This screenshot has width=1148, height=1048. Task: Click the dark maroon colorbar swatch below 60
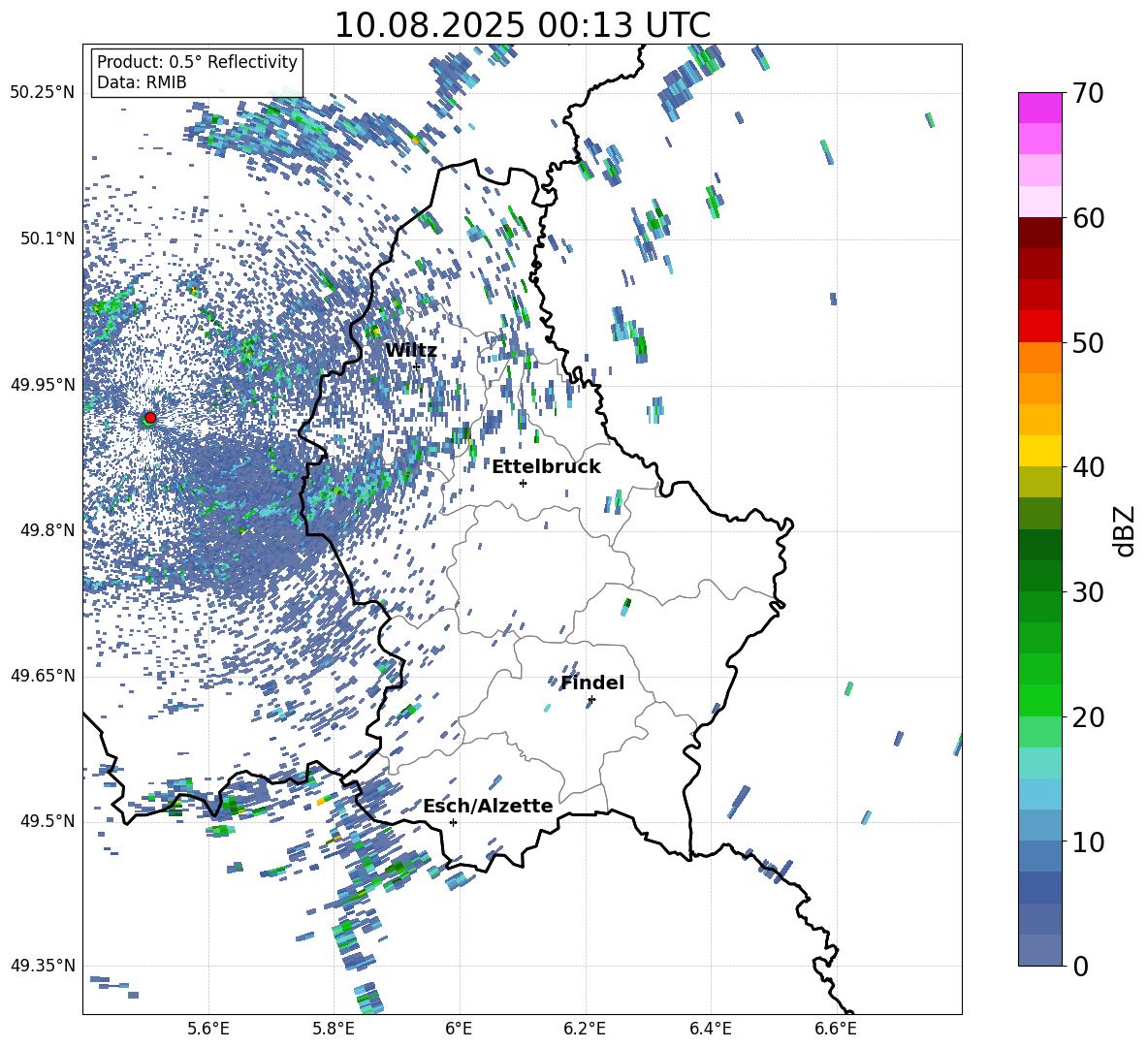click(x=1040, y=233)
